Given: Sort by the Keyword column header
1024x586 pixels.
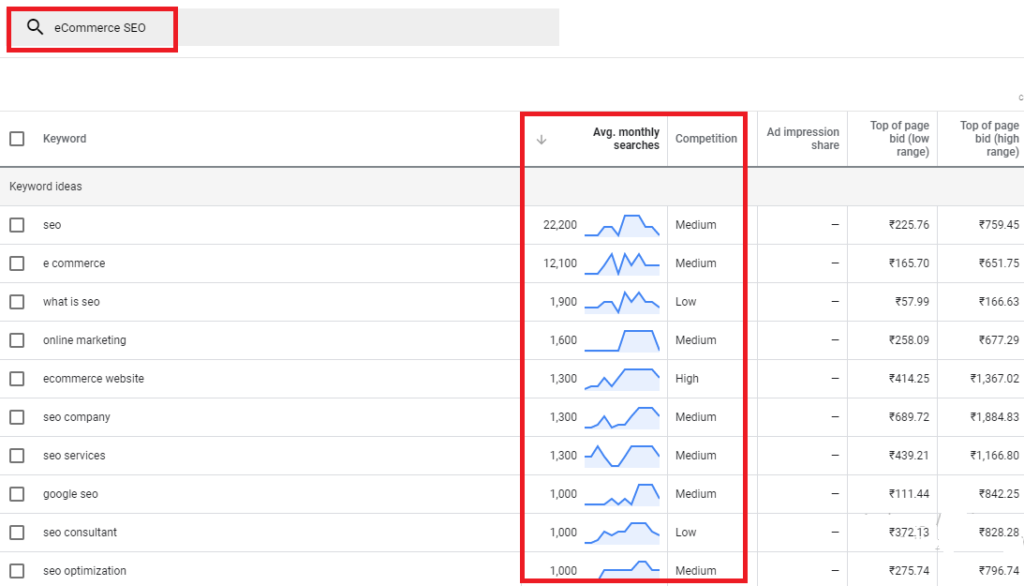Looking at the screenshot, I should (65, 138).
